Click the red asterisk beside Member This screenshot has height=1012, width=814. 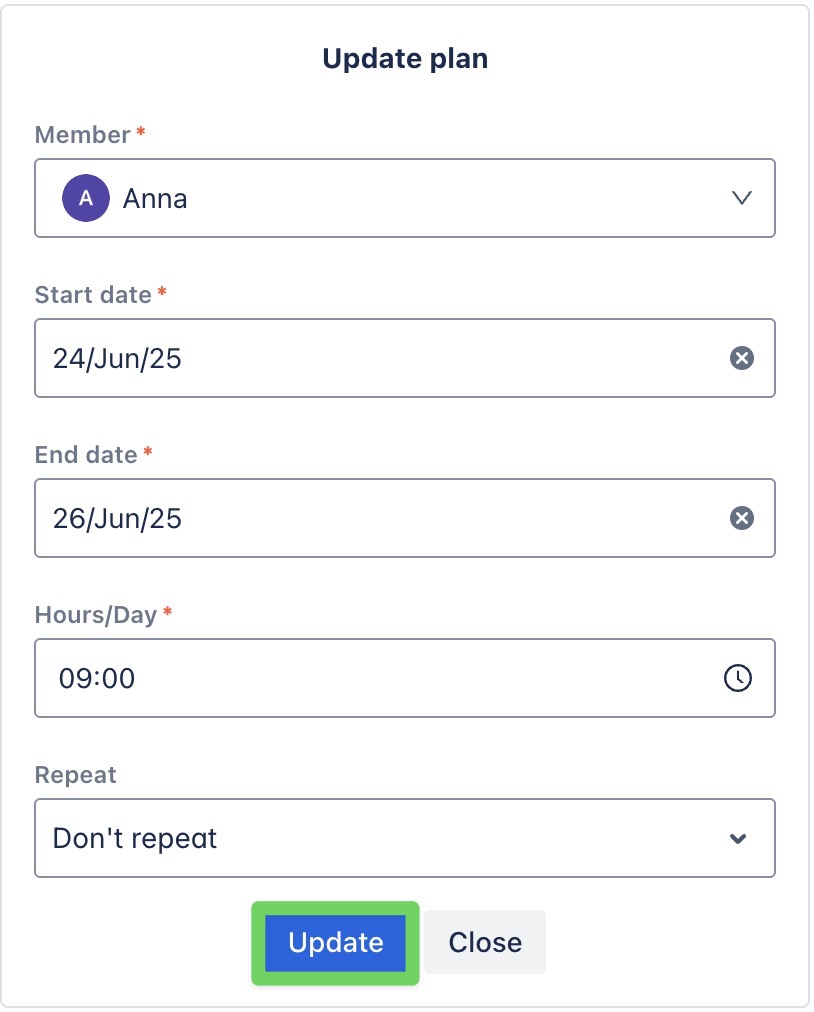(141, 133)
